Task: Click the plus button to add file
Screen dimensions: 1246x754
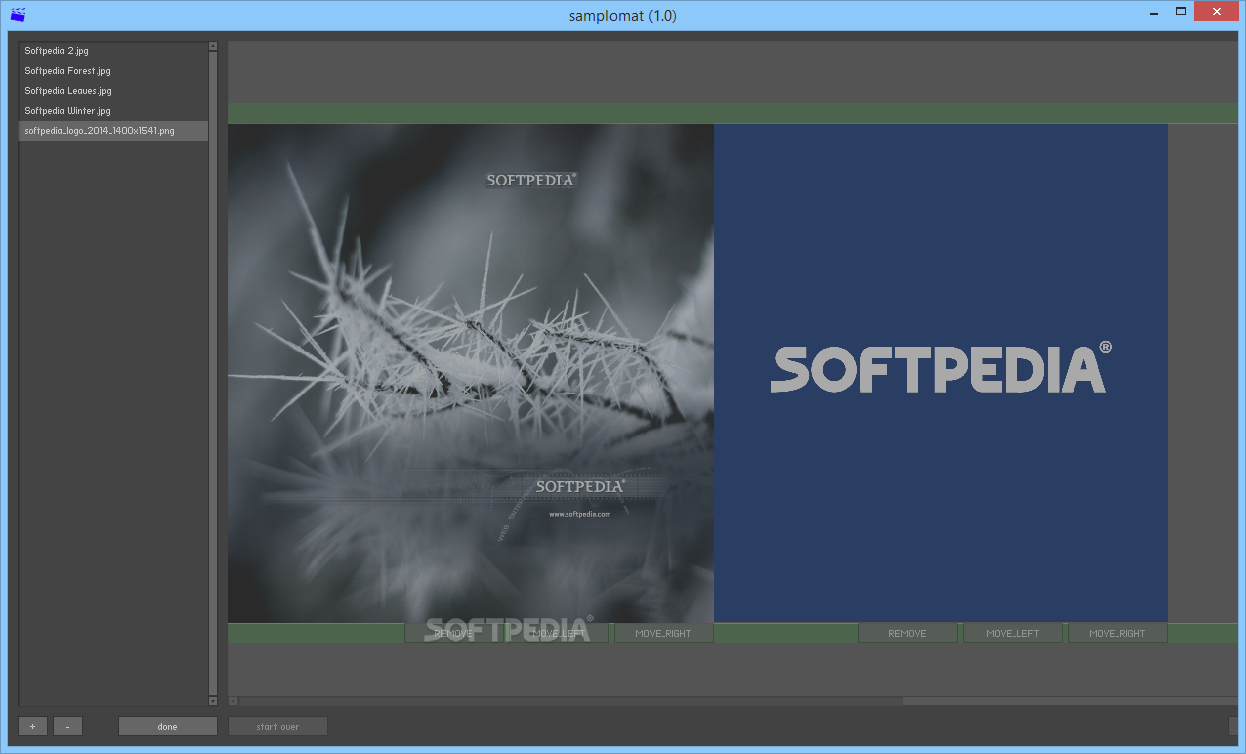Action: [x=33, y=726]
